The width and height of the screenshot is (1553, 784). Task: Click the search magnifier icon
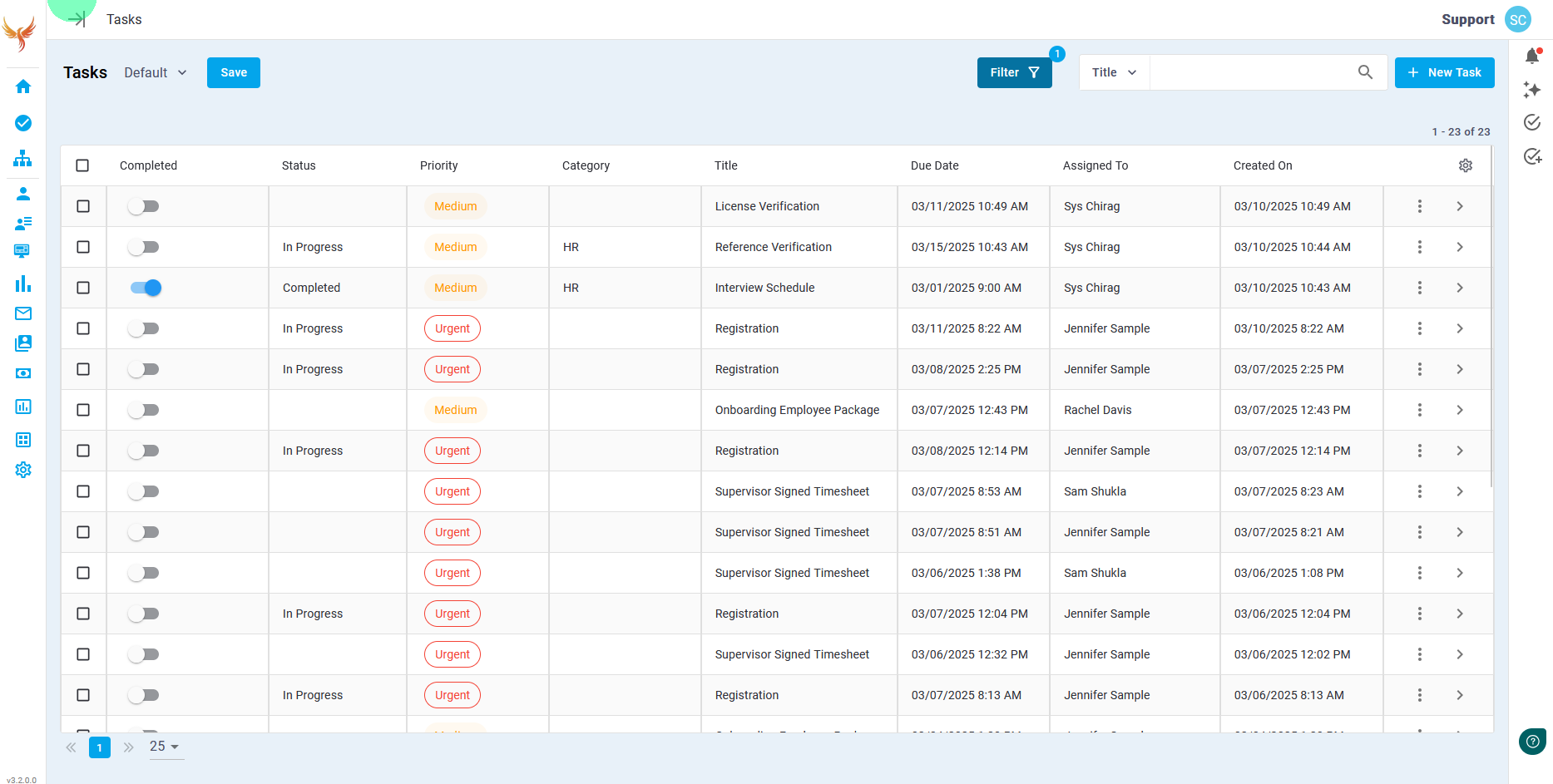coord(1365,72)
